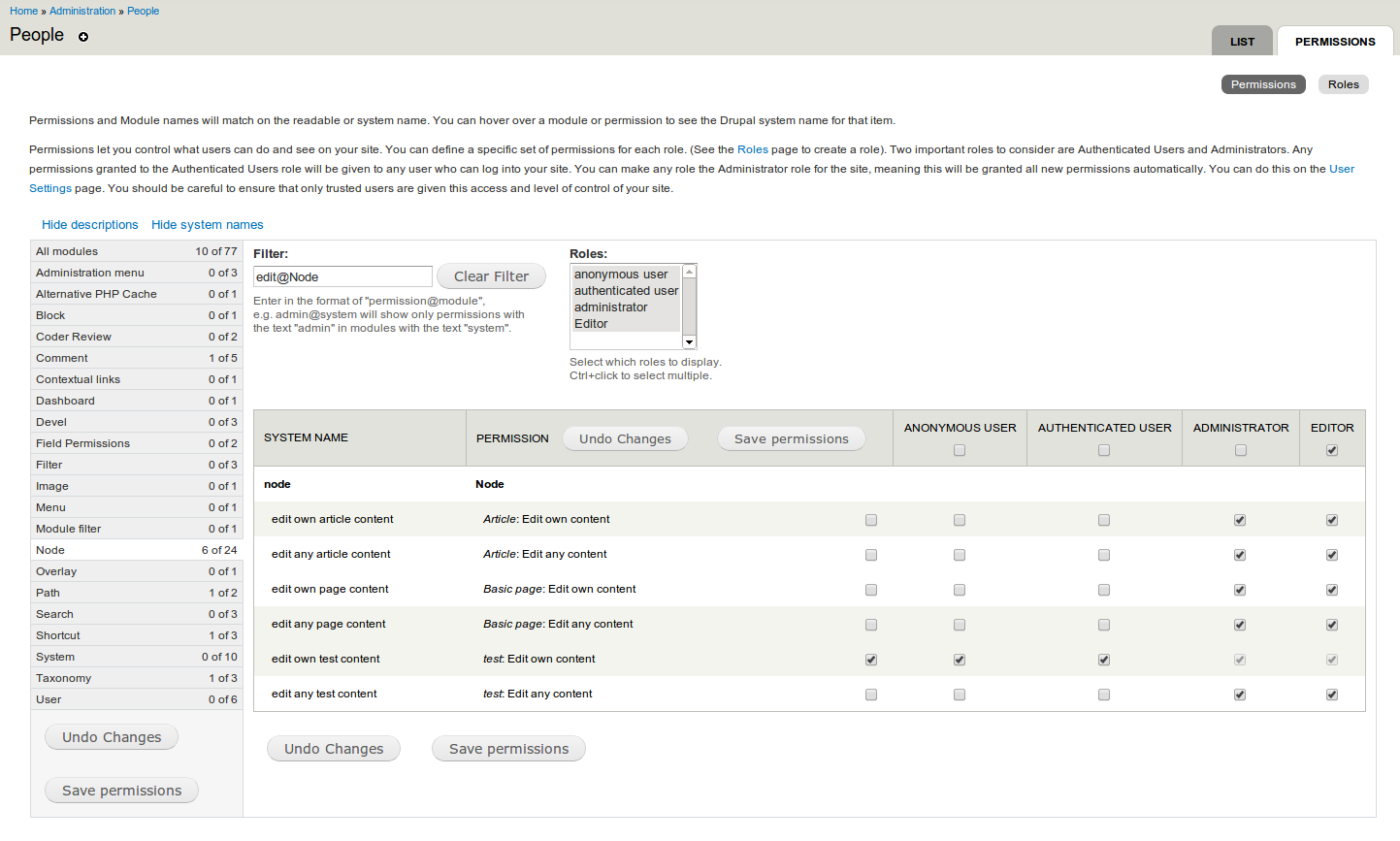This screenshot has width=1400, height=841.
Task: Click Undo Changes in the left sidebar
Action: pos(112,737)
